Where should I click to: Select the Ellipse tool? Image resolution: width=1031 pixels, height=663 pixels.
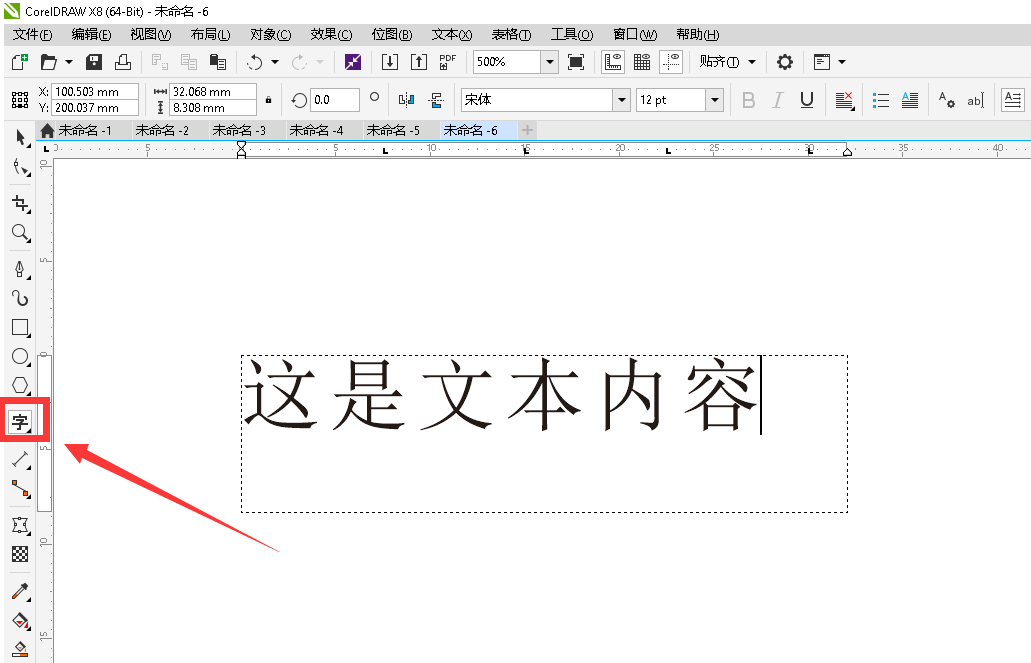20,356
